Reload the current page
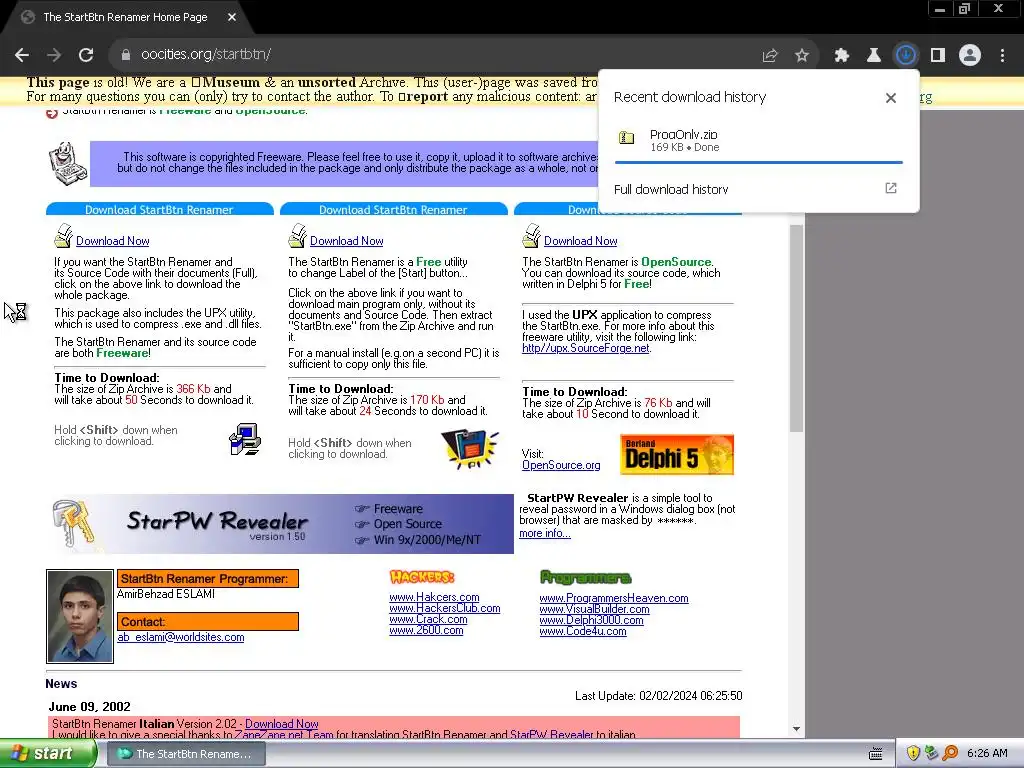 click(x=86, y=55)
